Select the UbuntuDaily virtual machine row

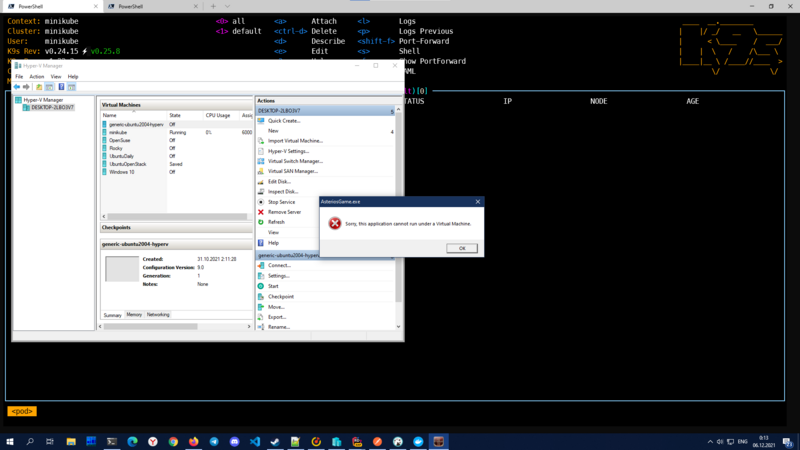177,156
